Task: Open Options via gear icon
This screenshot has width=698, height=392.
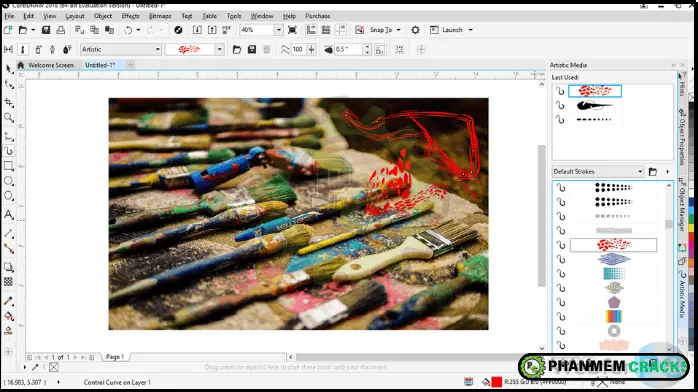Action: tap(415, 30)
